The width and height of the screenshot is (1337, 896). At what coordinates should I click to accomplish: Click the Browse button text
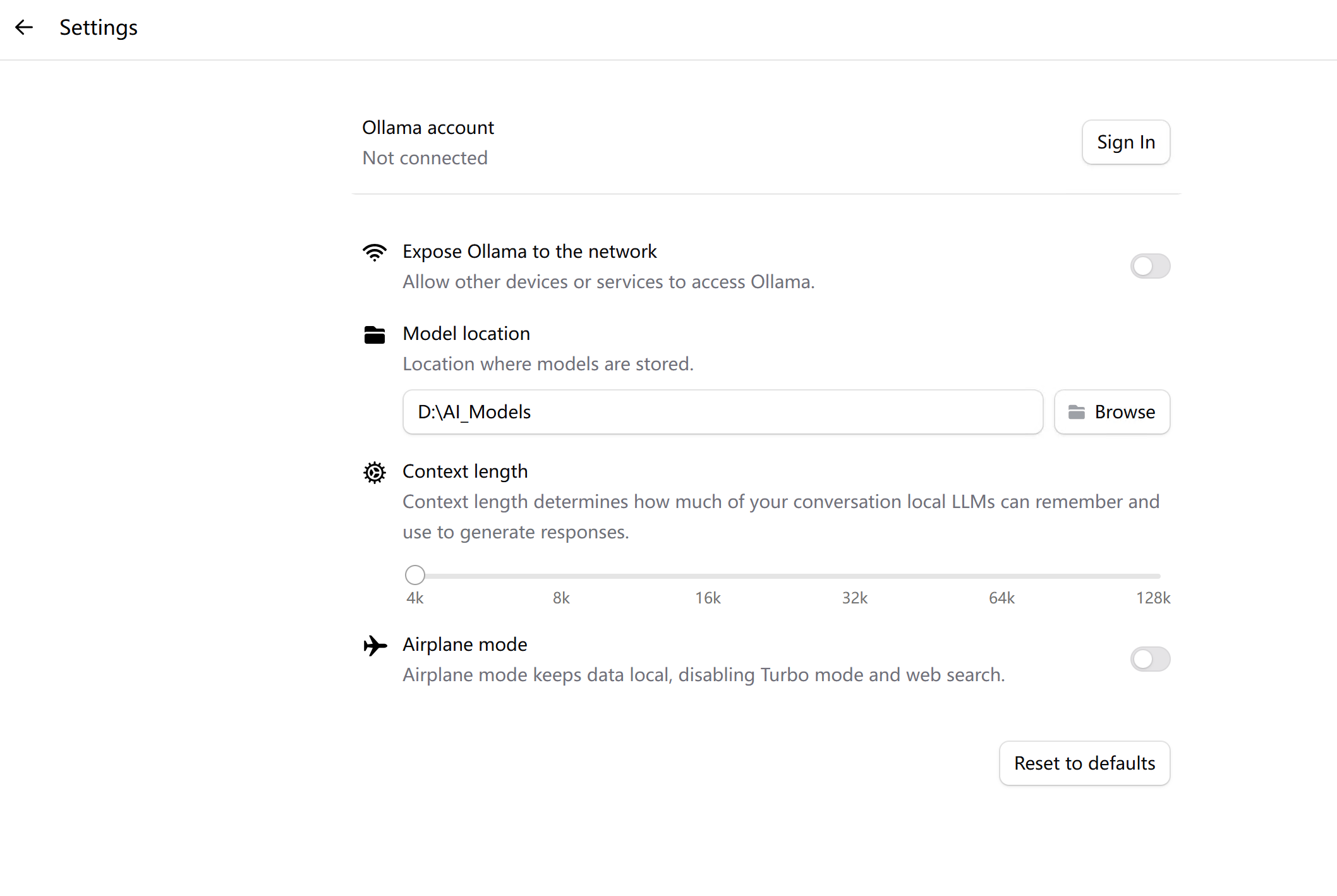tap(1125, 412)
